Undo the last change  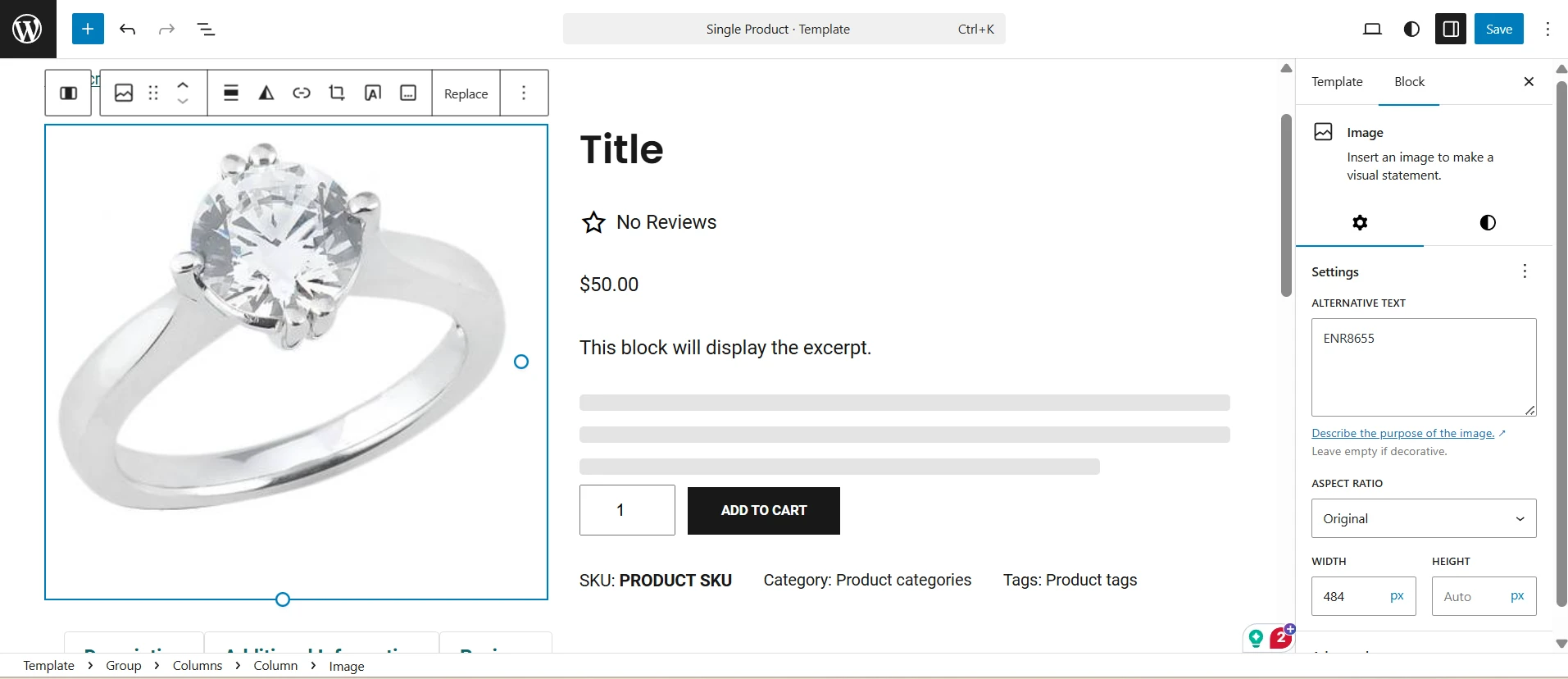(x=127, y=29)
